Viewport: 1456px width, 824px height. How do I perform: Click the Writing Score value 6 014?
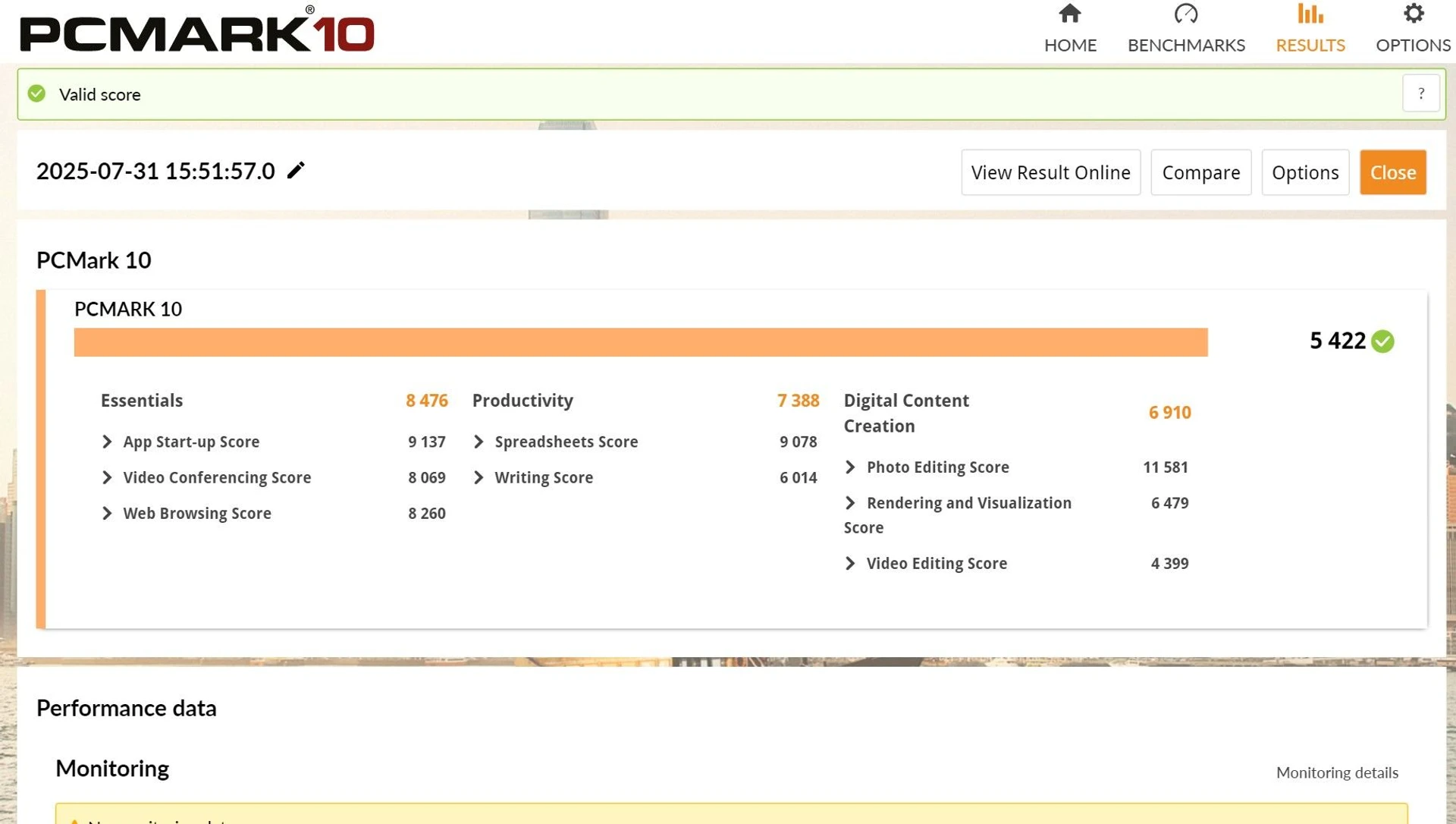click(x=798, y=477)
